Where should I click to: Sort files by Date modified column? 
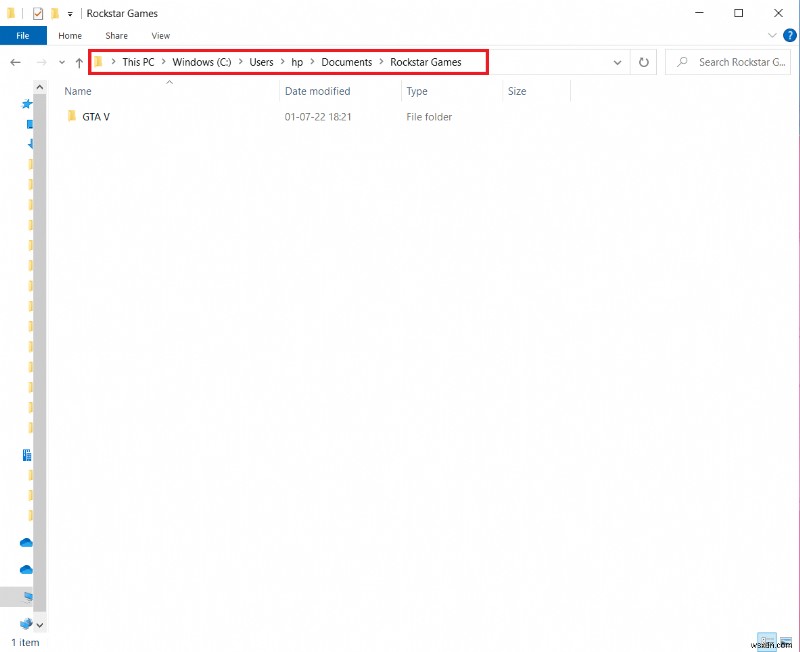tap(317, 91)
